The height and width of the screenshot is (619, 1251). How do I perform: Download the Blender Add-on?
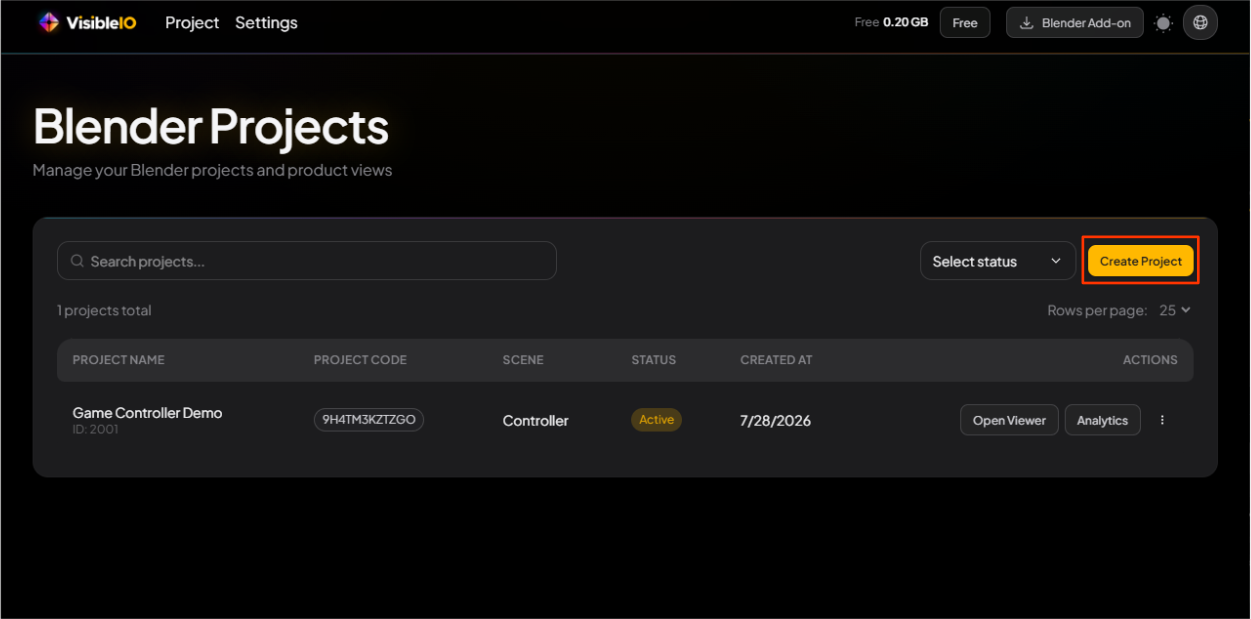tap(1074, 23)
